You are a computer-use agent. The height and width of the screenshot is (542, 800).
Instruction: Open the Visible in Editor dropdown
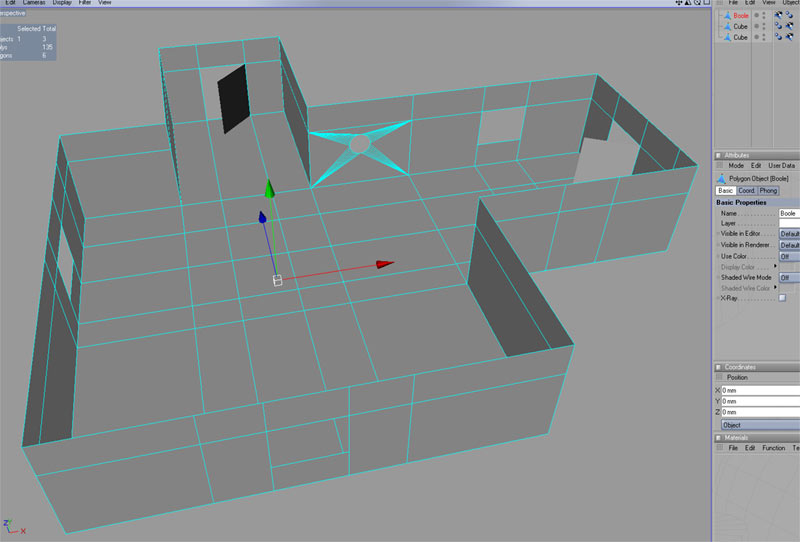tap(789, 234)
